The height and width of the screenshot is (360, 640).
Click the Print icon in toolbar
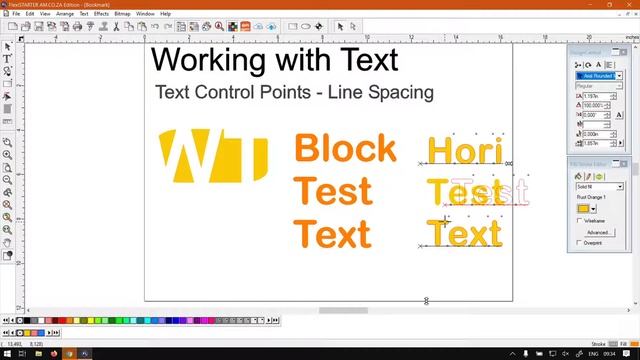coord(78,27)
